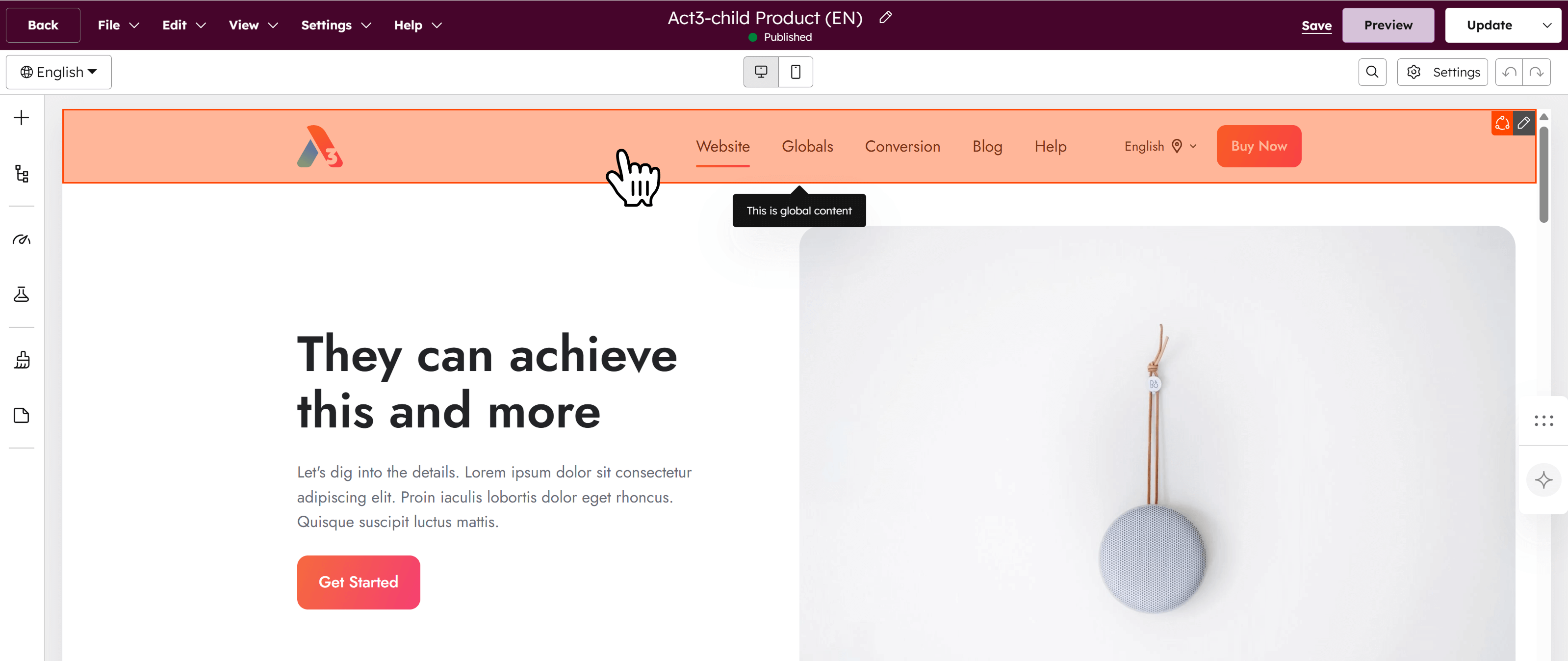This screenshot has height=661, width=1568.
Task: Edit the header via the pencil icon
Action: (x=1525, y=123)
